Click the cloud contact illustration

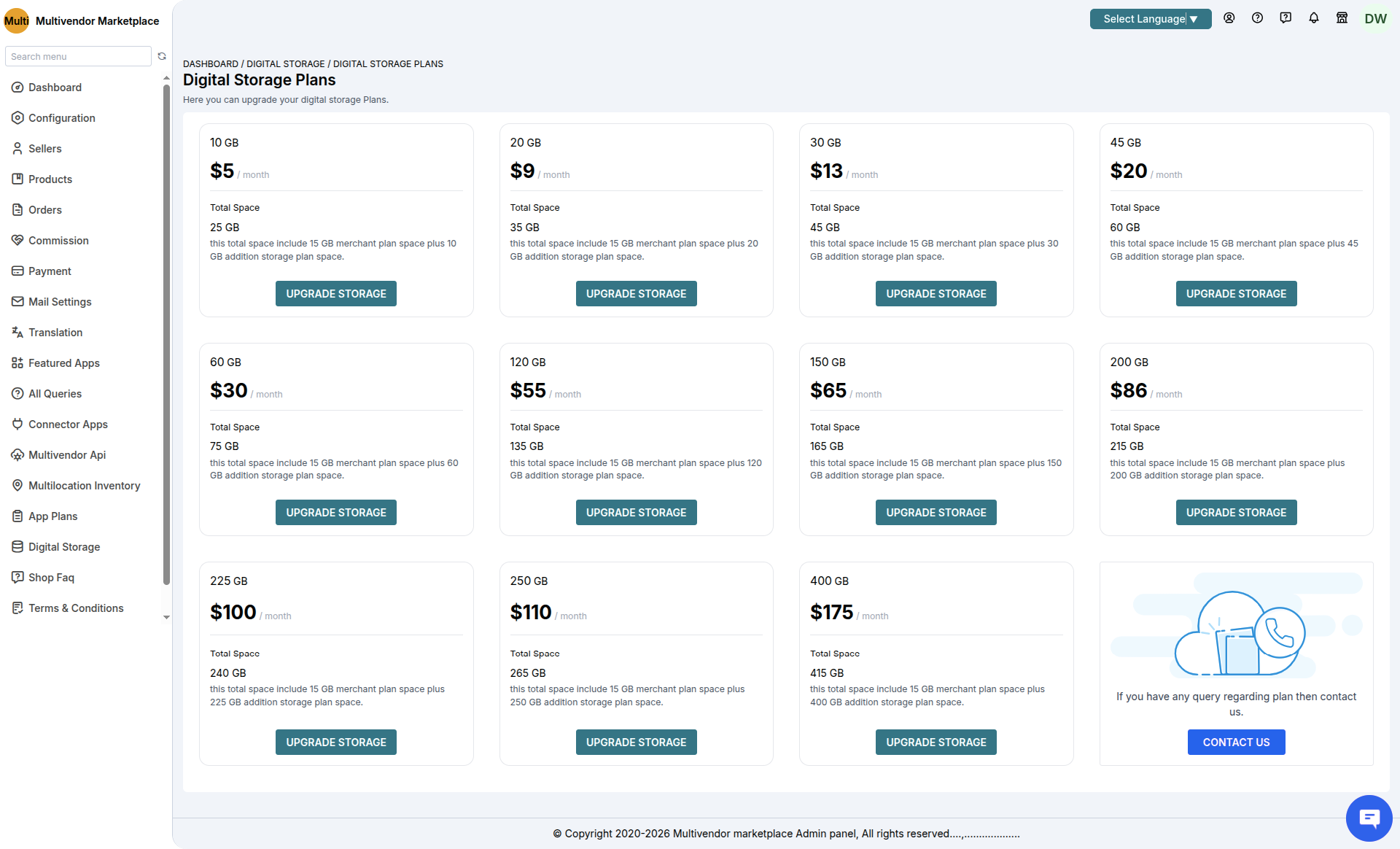pos(1236,627)
